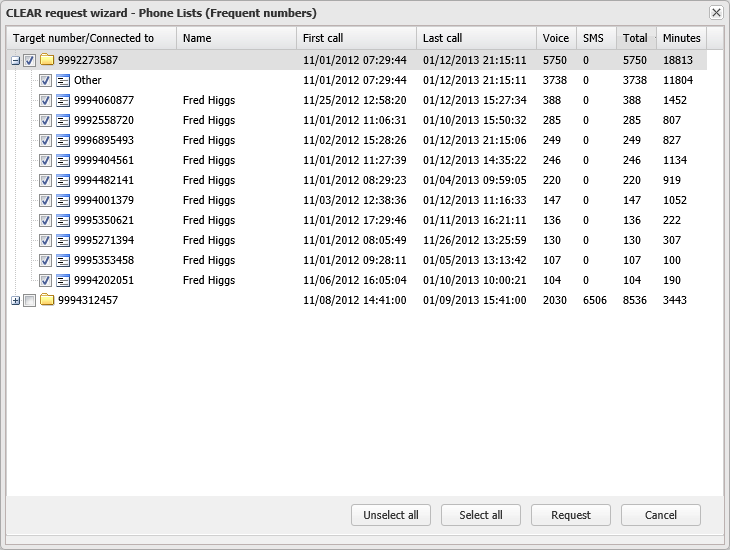
Task: Close the Phone Lists wizard dialog
Action: [x=715, y=13]
